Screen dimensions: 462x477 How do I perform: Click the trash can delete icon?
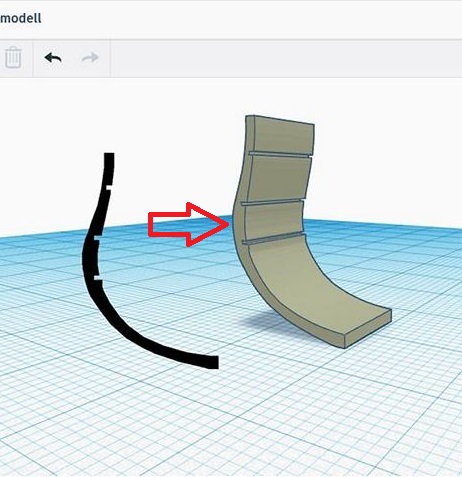pyautogui.click(x=13, y=58)
